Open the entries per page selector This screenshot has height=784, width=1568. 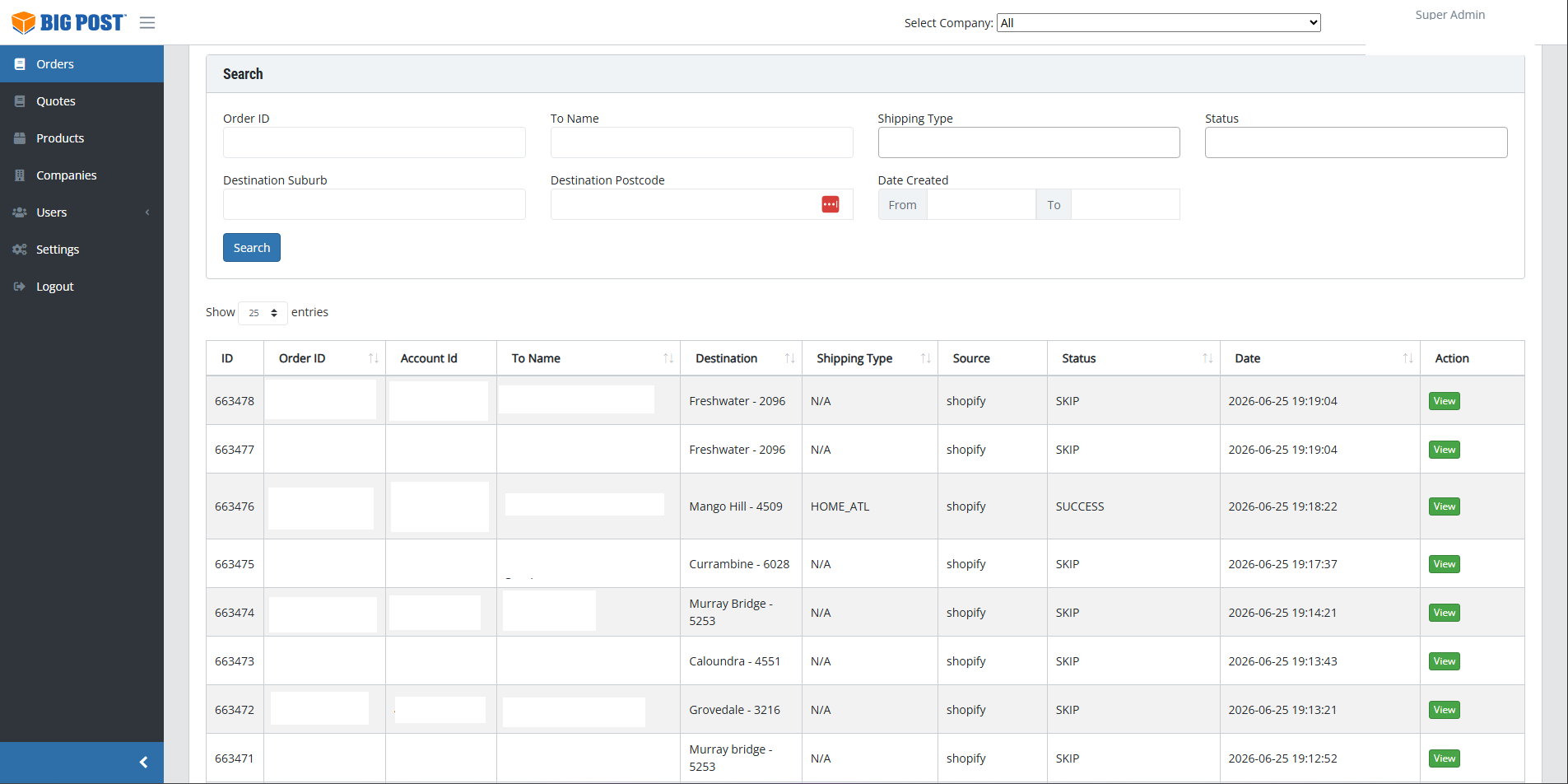point(263,313)
